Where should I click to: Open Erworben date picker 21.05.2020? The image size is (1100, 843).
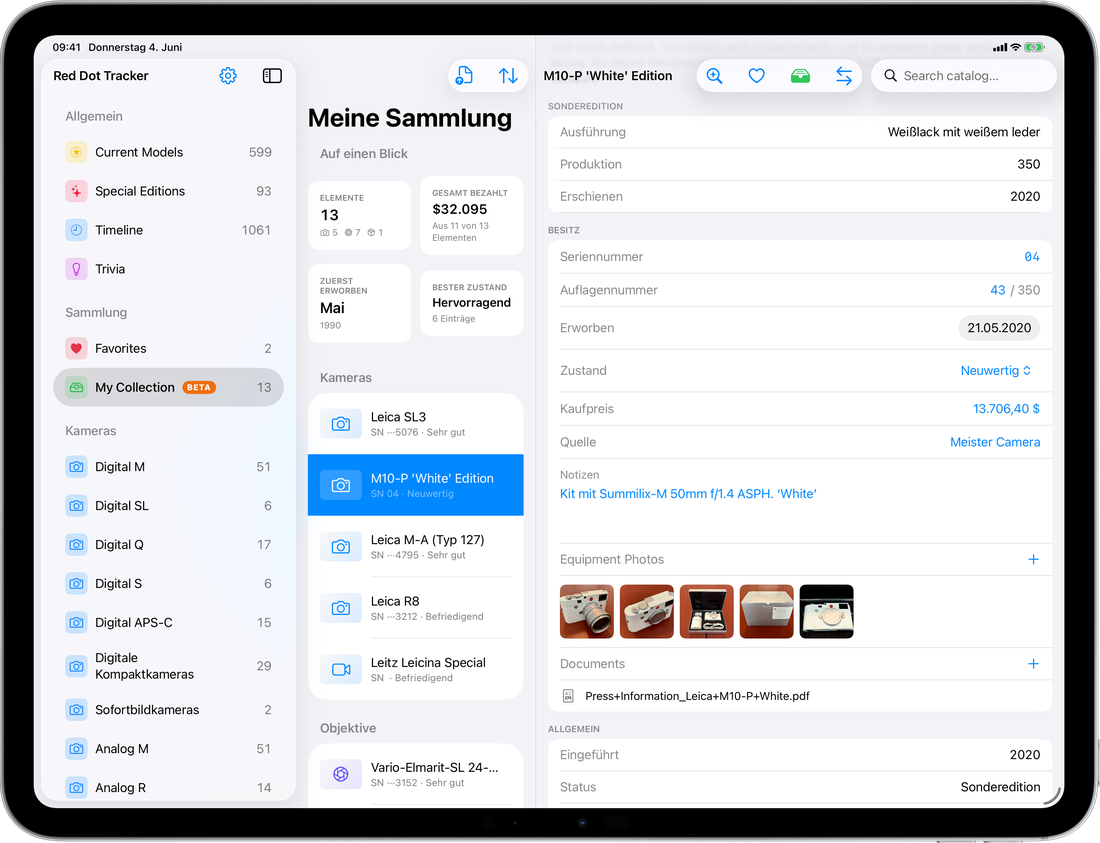pyautogui.click(x=999, y=328)
